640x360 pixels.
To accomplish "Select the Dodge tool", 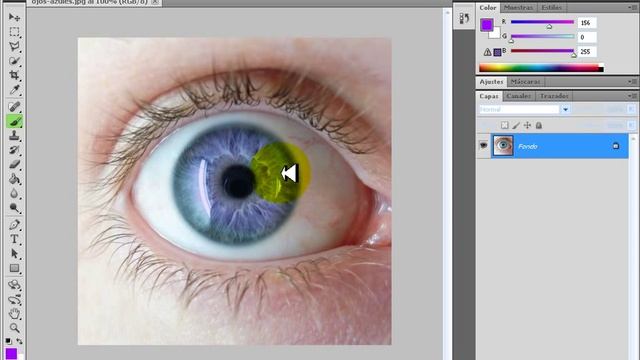I will [x=14, y=208].
